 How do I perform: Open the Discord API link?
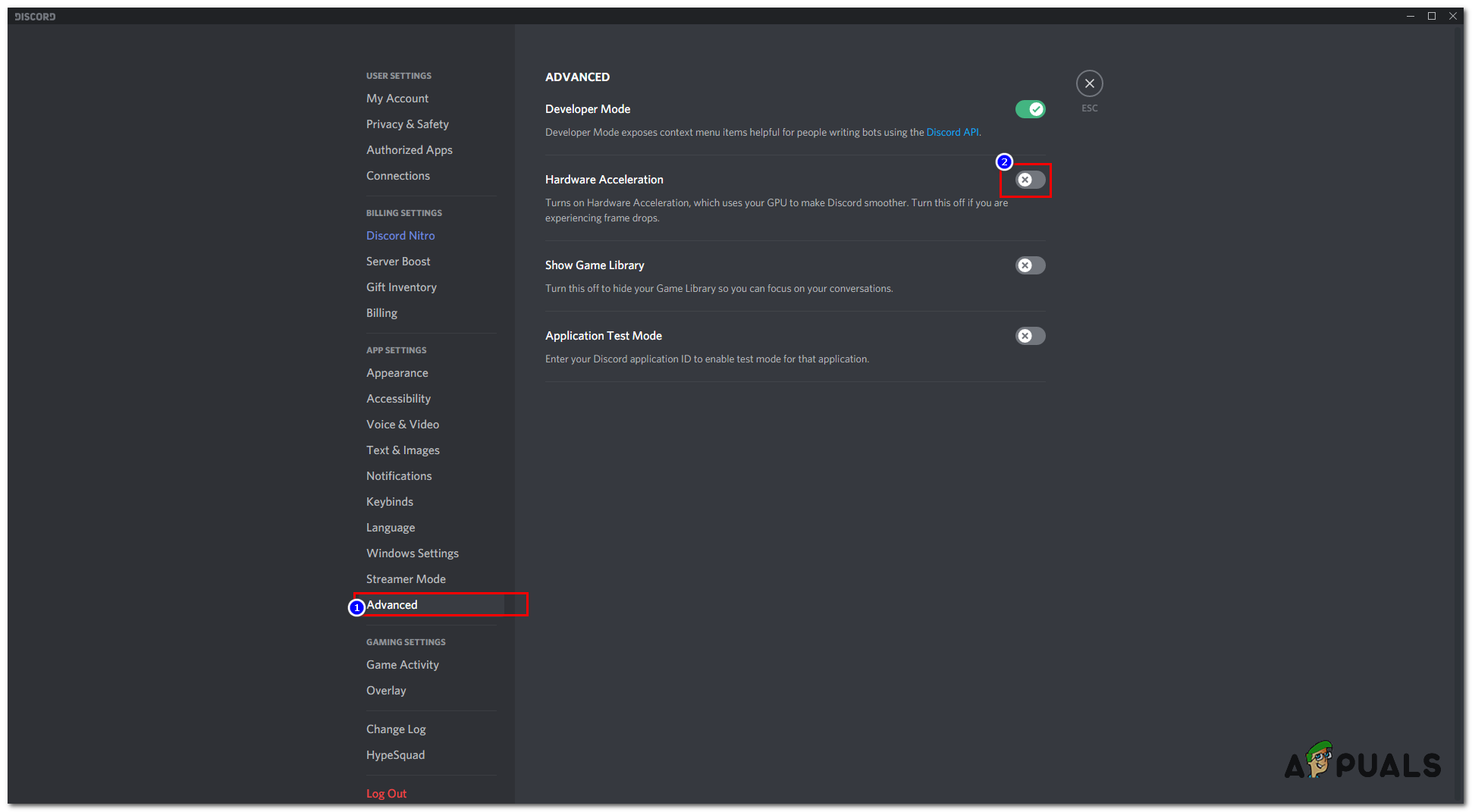952,133
